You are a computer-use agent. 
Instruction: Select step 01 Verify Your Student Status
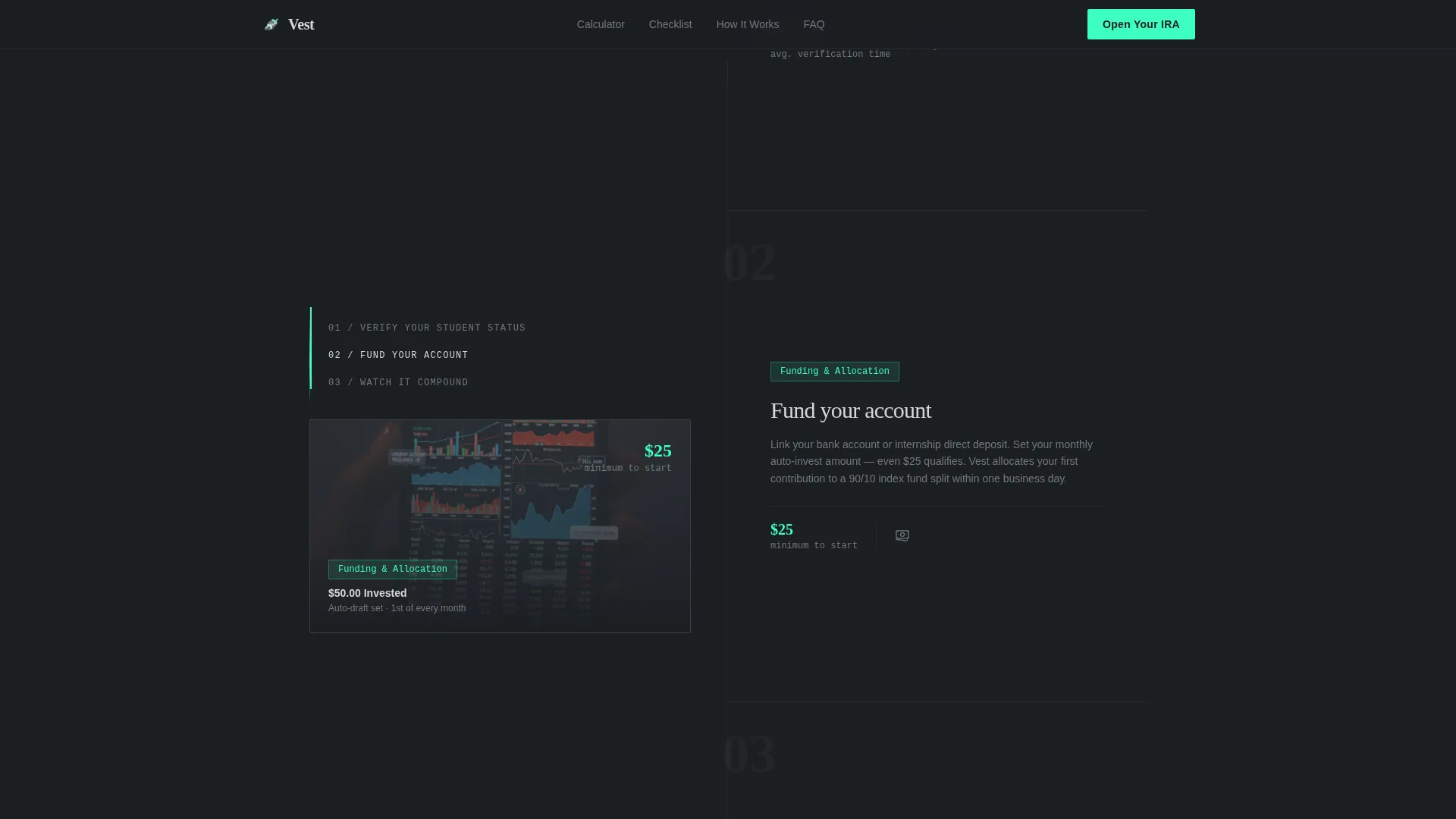pos(427,328)
